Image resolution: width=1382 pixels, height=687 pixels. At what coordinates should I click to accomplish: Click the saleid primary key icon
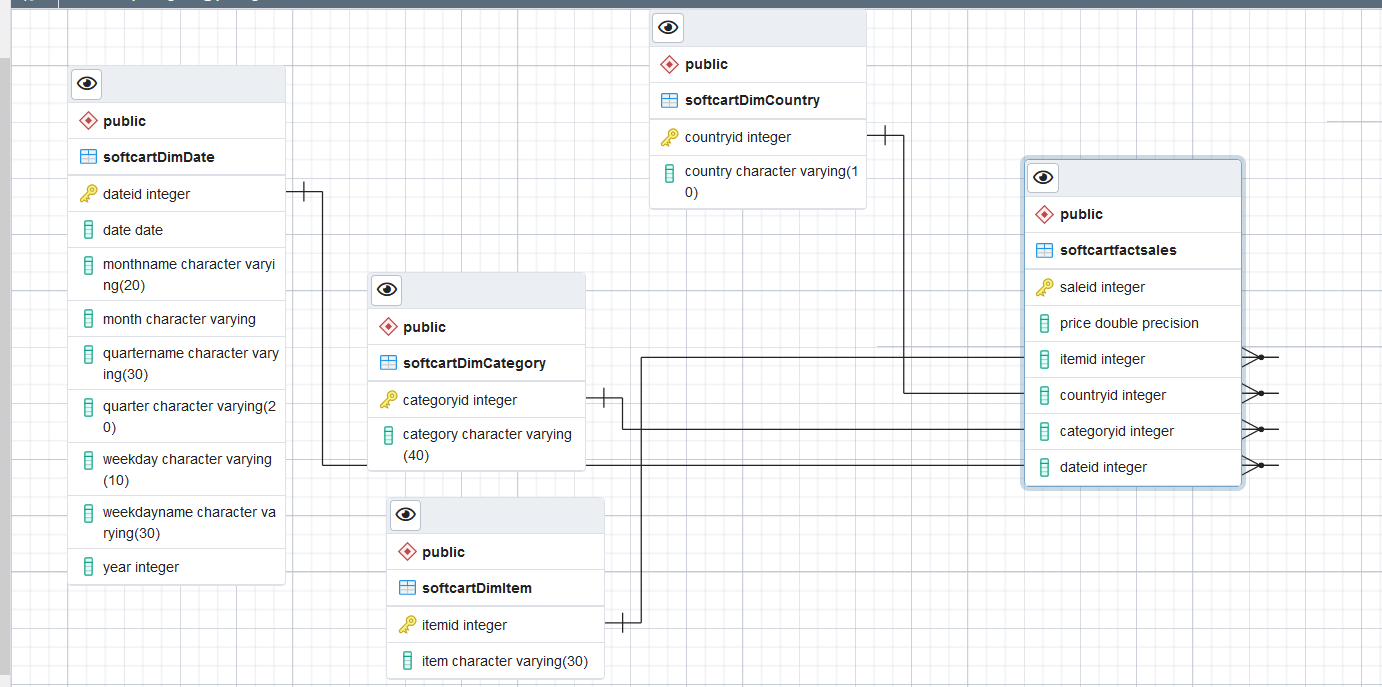1045,287
